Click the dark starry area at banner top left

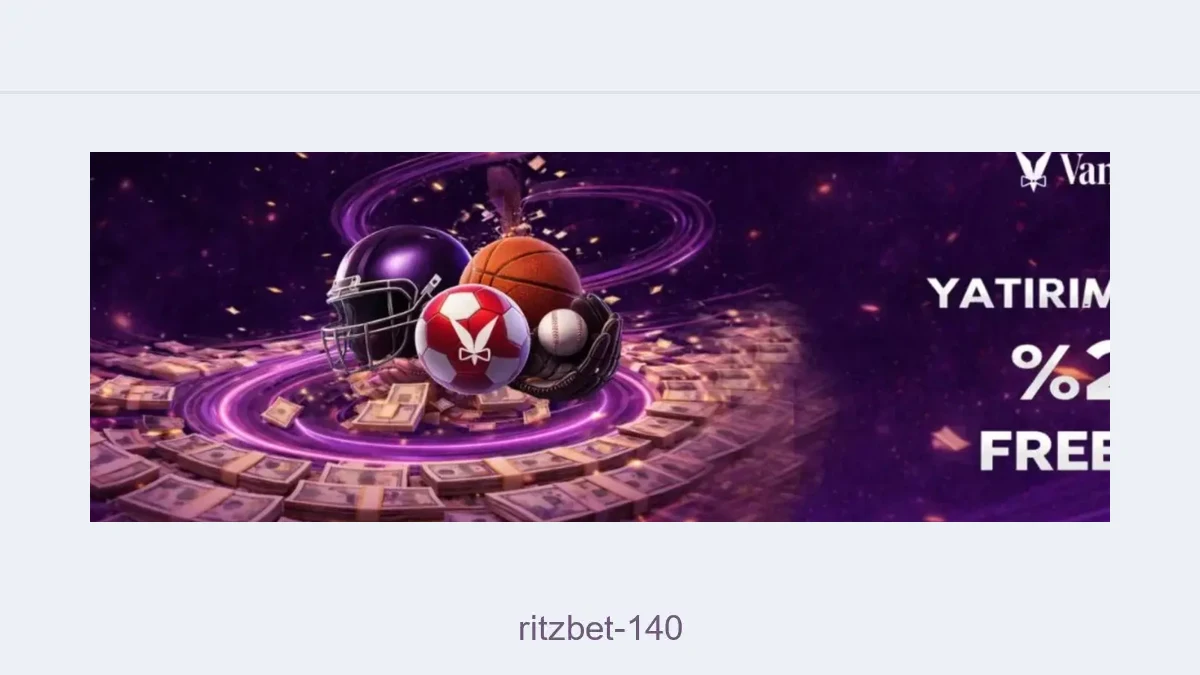pyautogui.click(x=200, y=220)
